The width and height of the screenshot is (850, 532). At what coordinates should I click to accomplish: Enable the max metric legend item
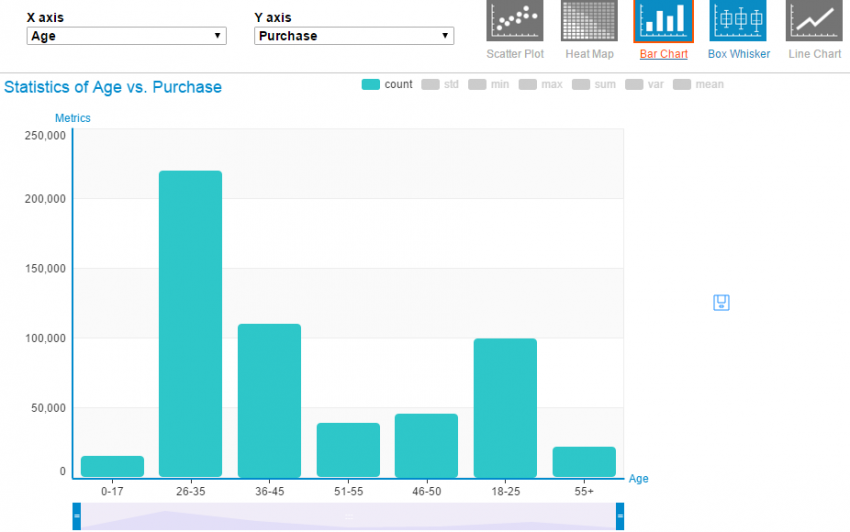(540, 85)
